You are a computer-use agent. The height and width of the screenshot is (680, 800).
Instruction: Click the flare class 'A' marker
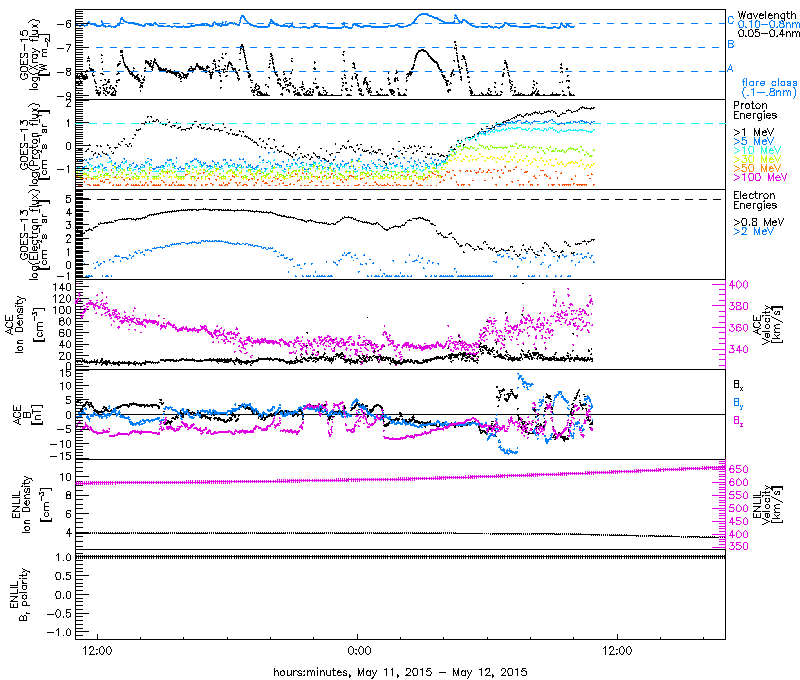click(730, 68)
